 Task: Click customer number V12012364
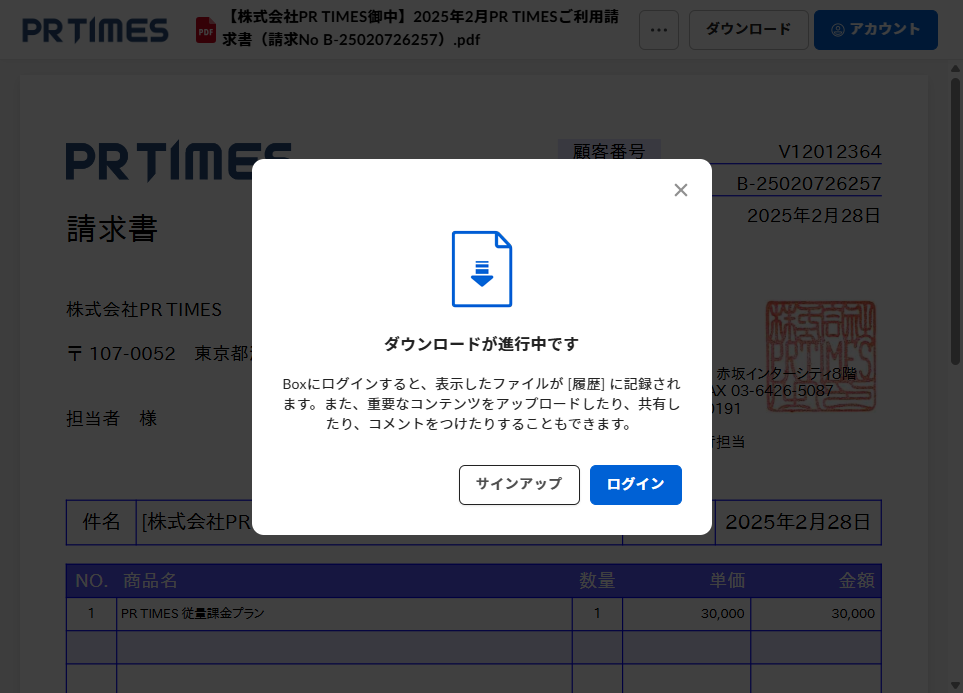(x=830, y=152)
